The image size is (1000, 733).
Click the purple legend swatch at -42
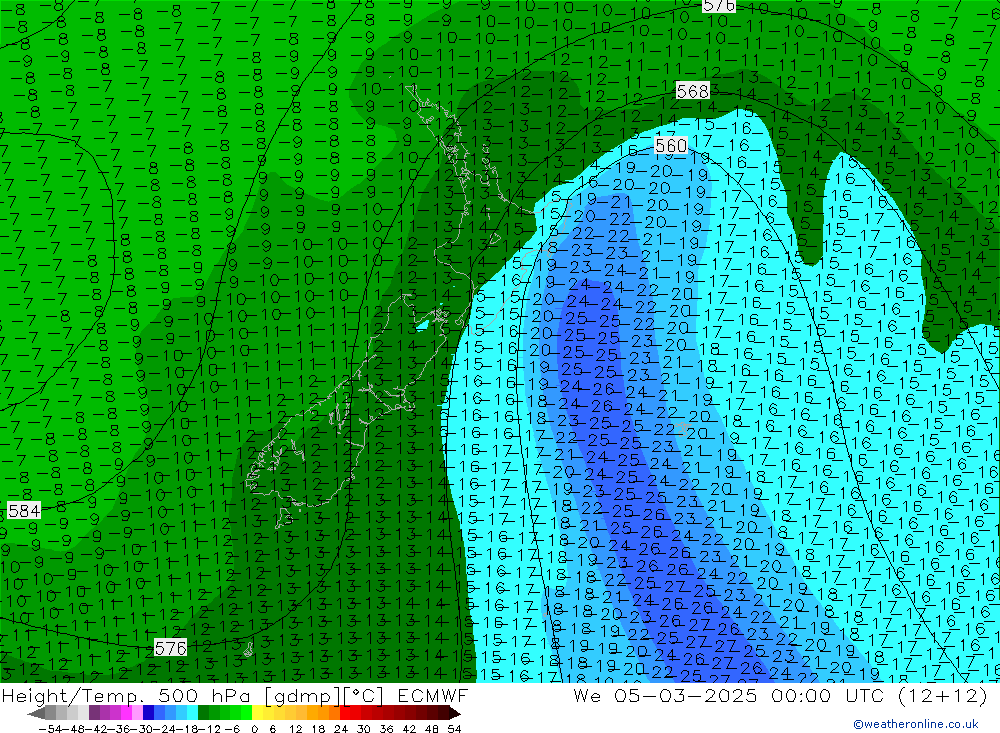[x=94, y=713]
